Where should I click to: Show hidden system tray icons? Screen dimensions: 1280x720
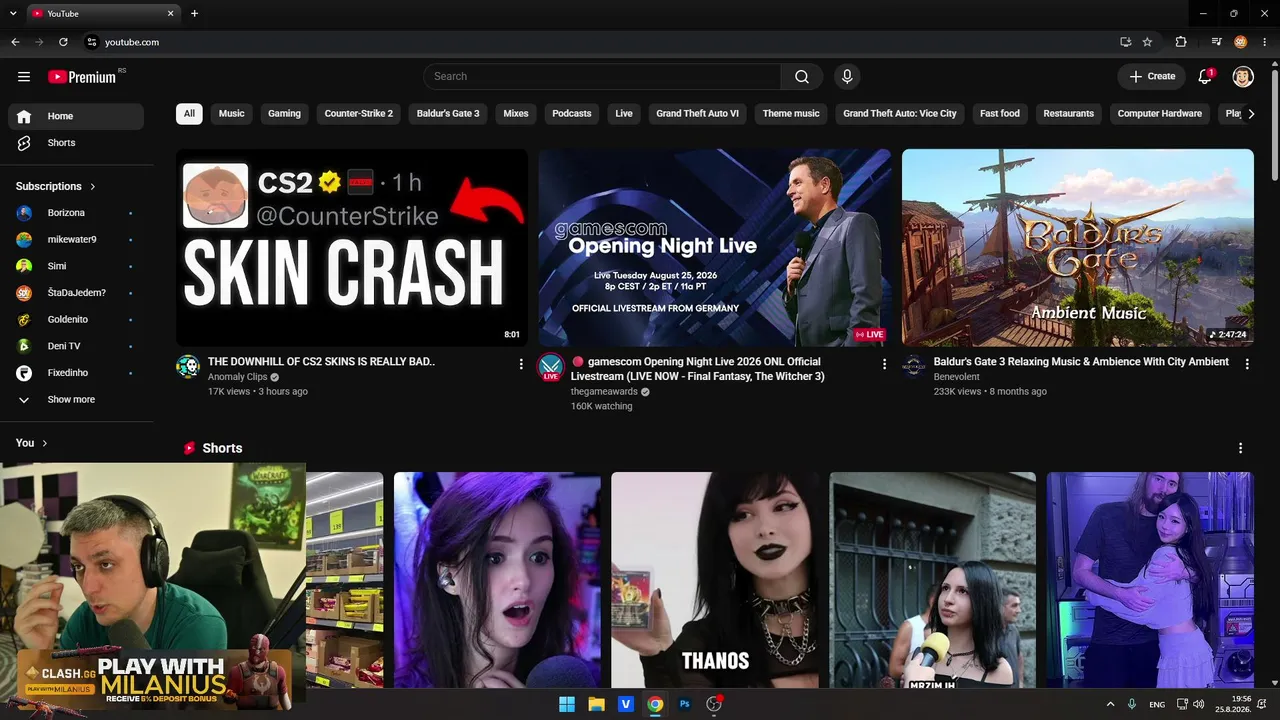click(x=1110, y=704)
